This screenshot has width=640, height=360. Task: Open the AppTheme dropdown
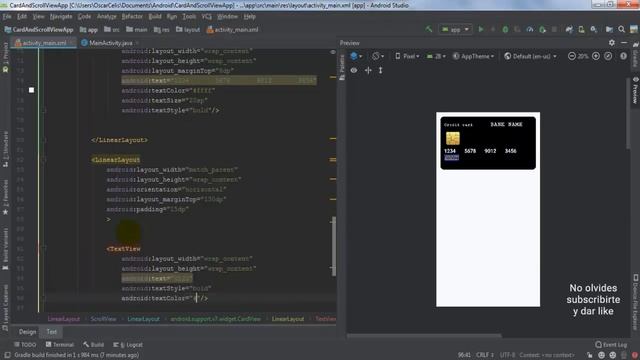[473, 56]
